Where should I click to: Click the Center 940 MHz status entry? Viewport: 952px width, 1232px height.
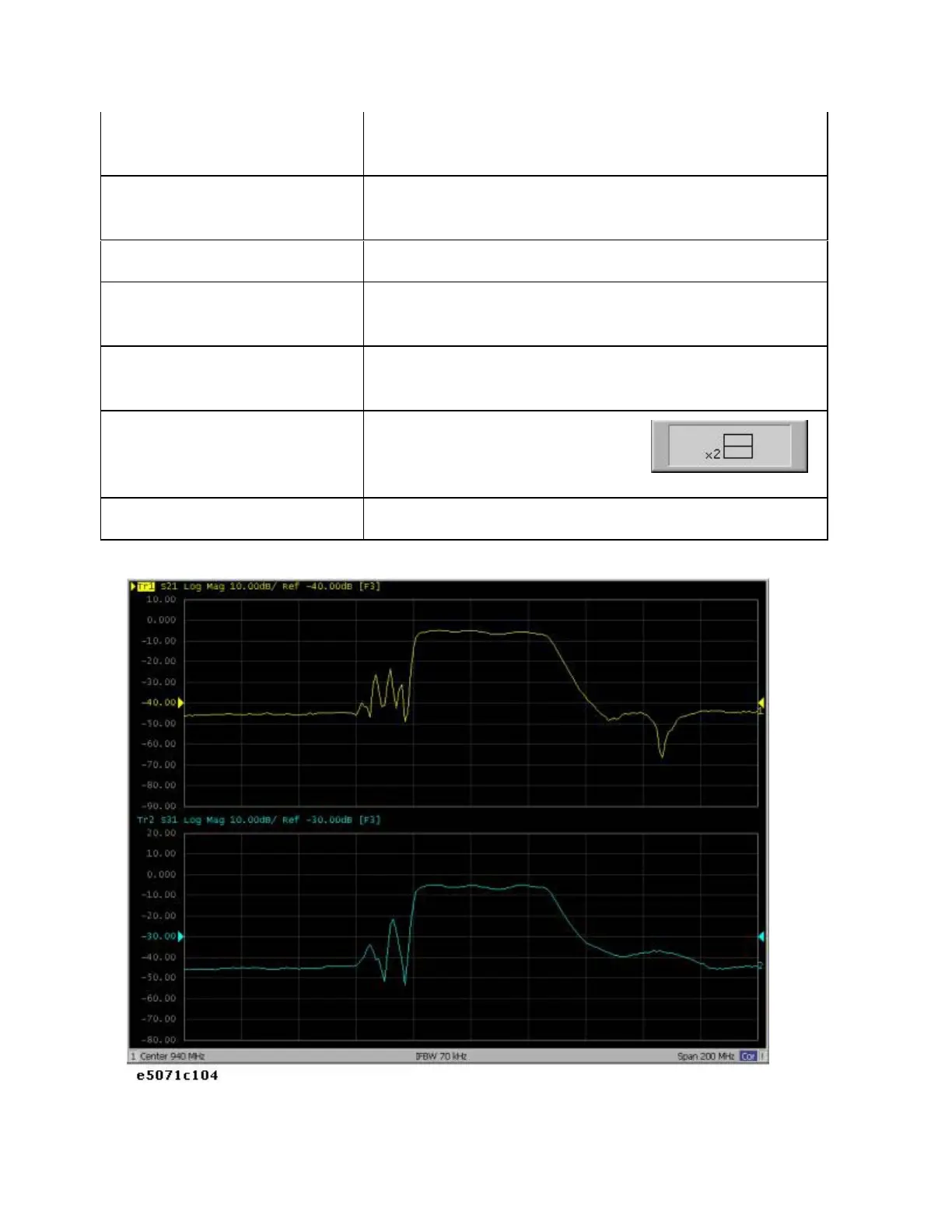pos(172,1056)
